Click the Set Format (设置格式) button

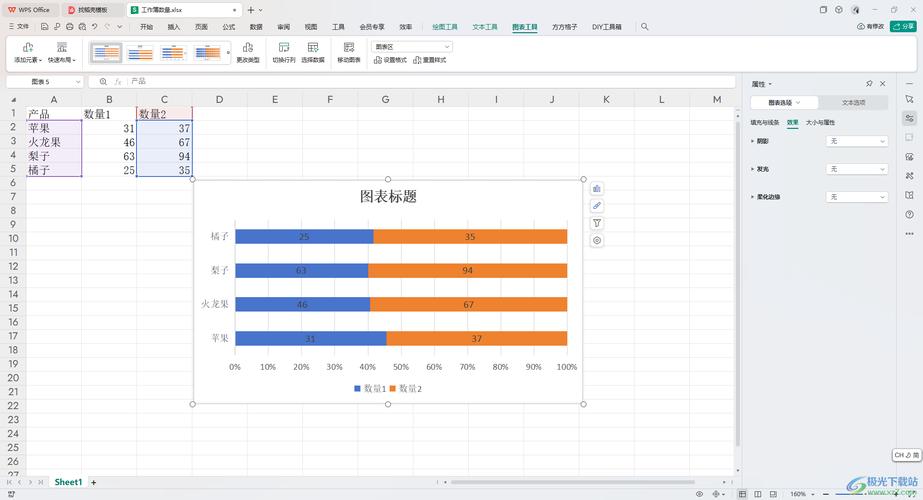coord(390,60)
